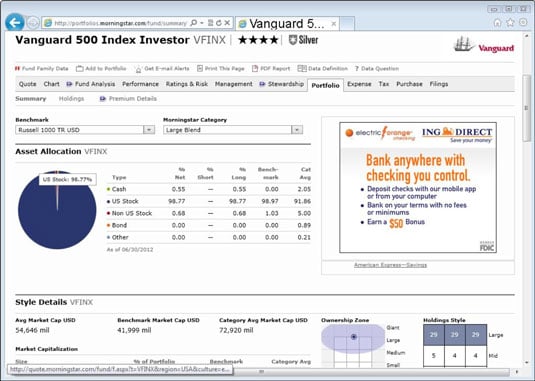
Task: Select the Portfolio tab
Action: (325, 85)
